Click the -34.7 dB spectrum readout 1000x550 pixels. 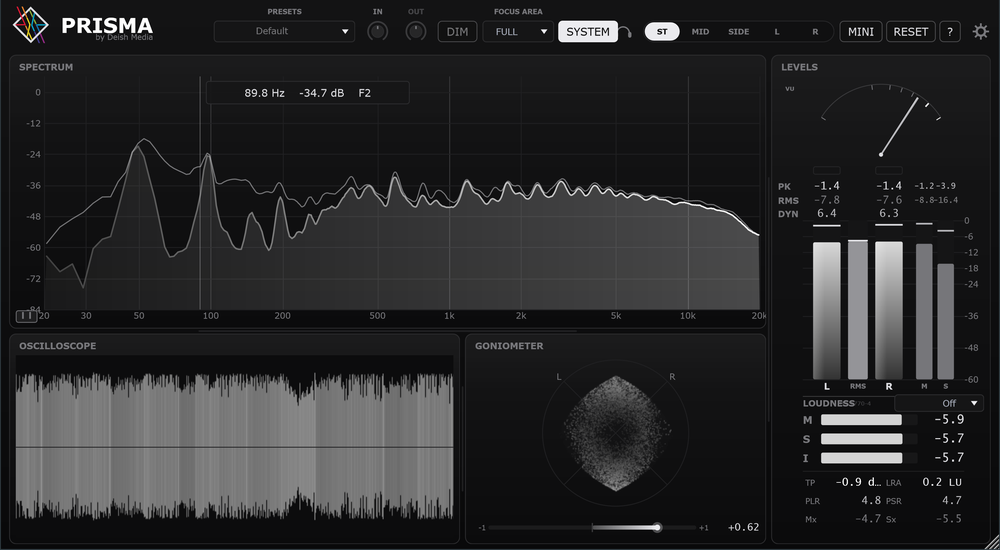click(x=321, y=93)
